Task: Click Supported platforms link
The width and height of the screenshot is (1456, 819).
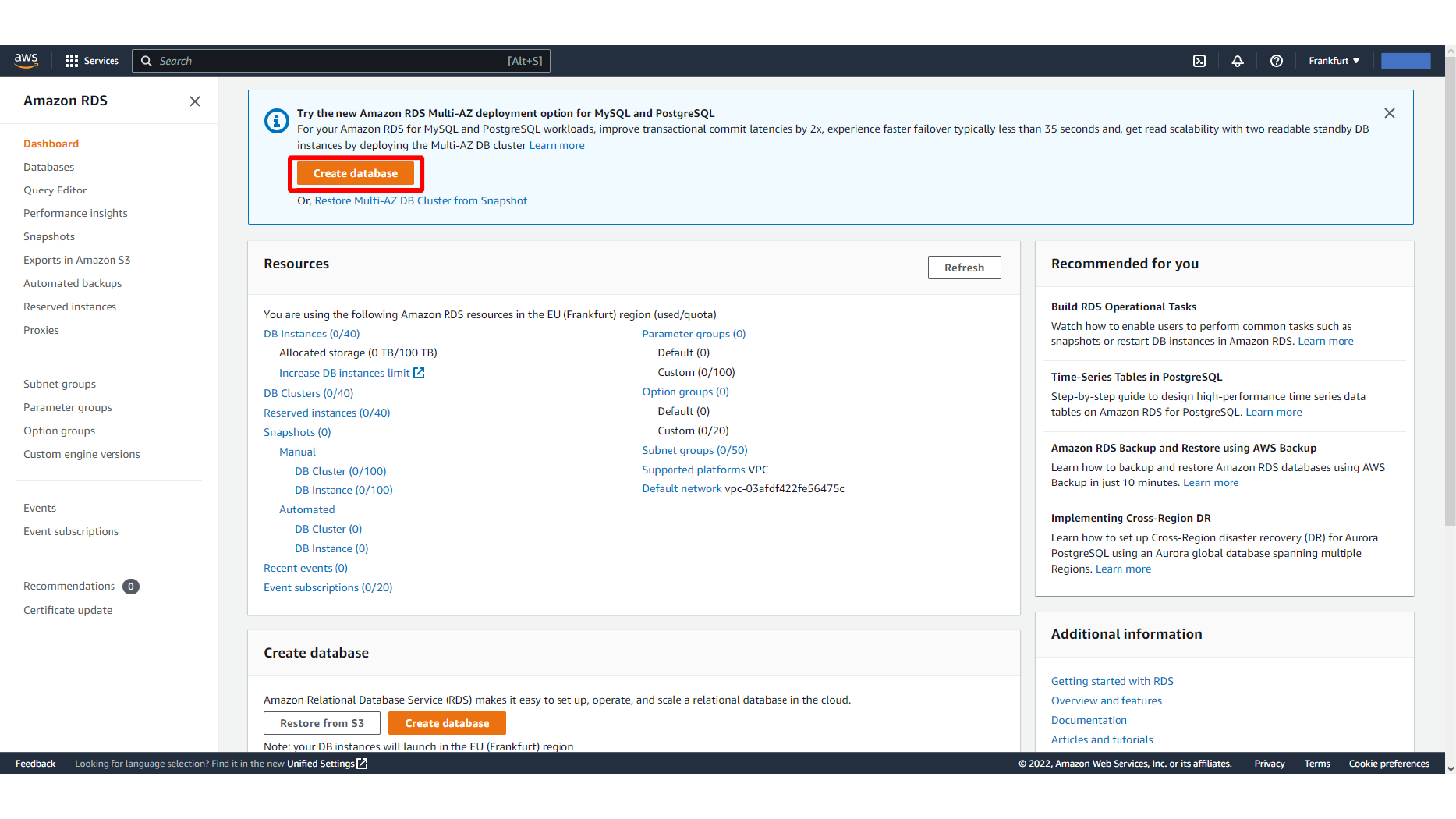Action: pyautogui.click(x=694, y=470)
